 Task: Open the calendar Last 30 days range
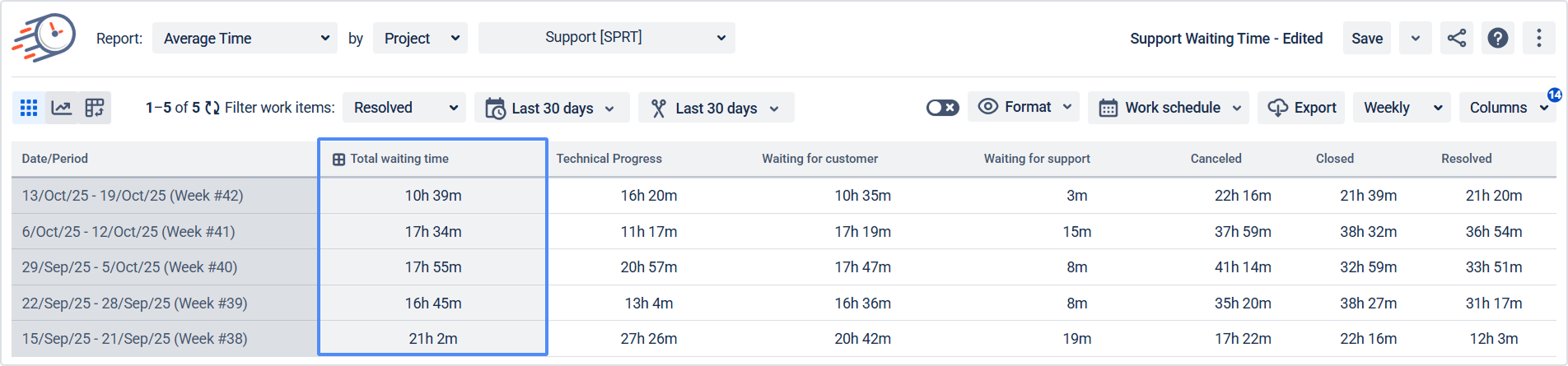click(552, 108)
